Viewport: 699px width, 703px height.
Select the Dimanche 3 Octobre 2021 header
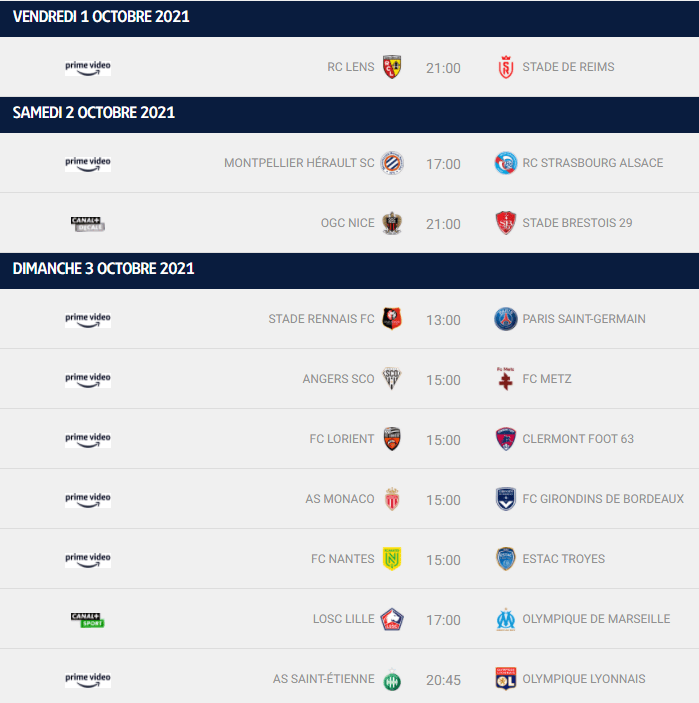click(349, 270)
